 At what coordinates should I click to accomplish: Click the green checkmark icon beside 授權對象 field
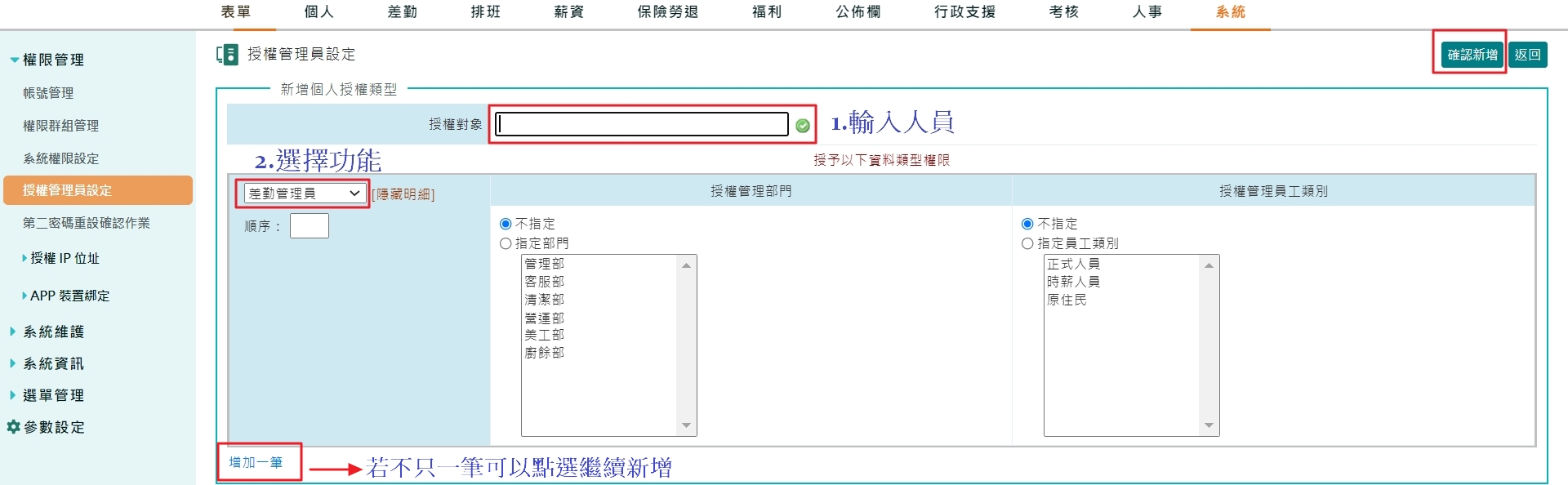(803, 125)
